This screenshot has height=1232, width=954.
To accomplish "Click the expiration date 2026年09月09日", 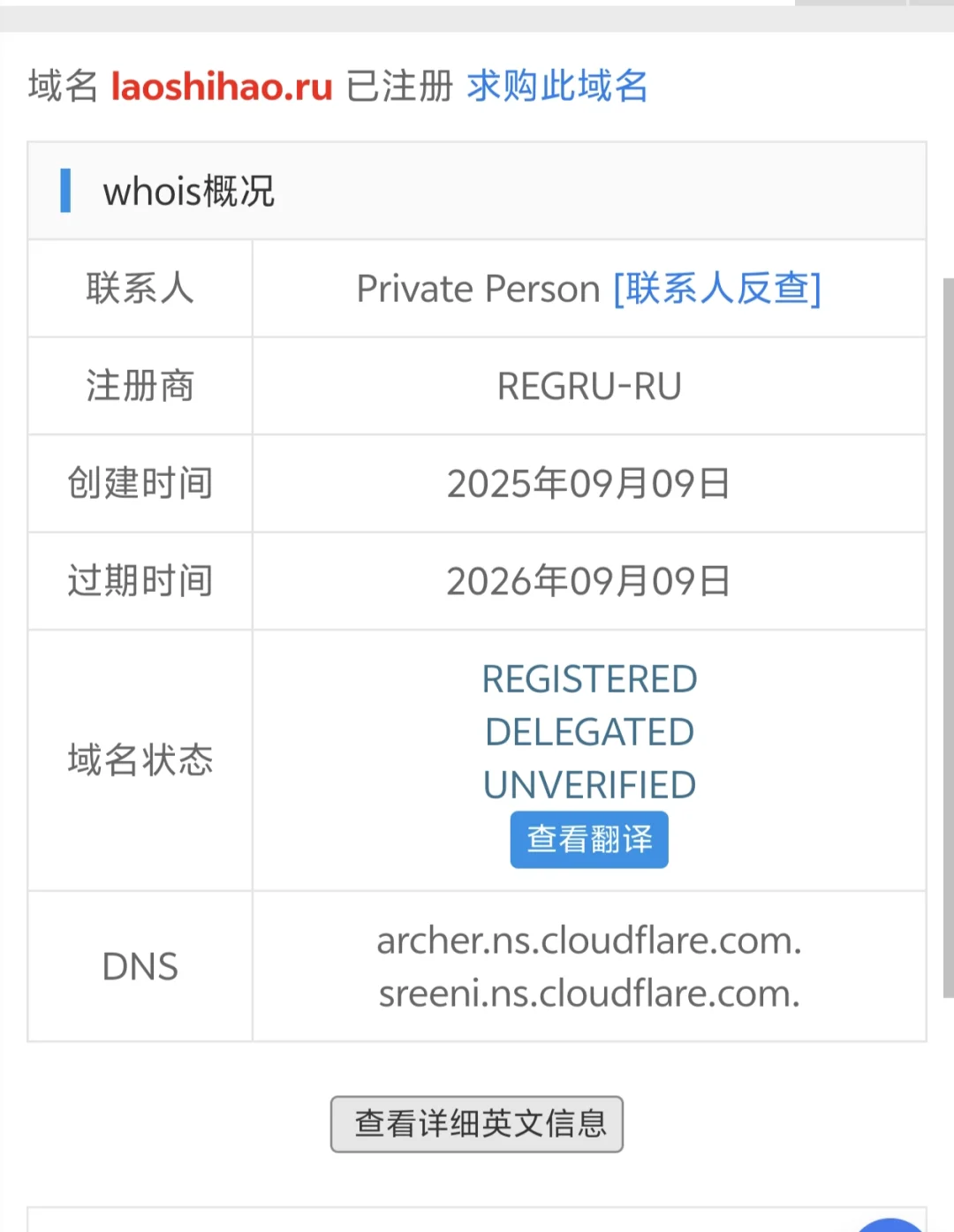I will (x=589, y=581).
